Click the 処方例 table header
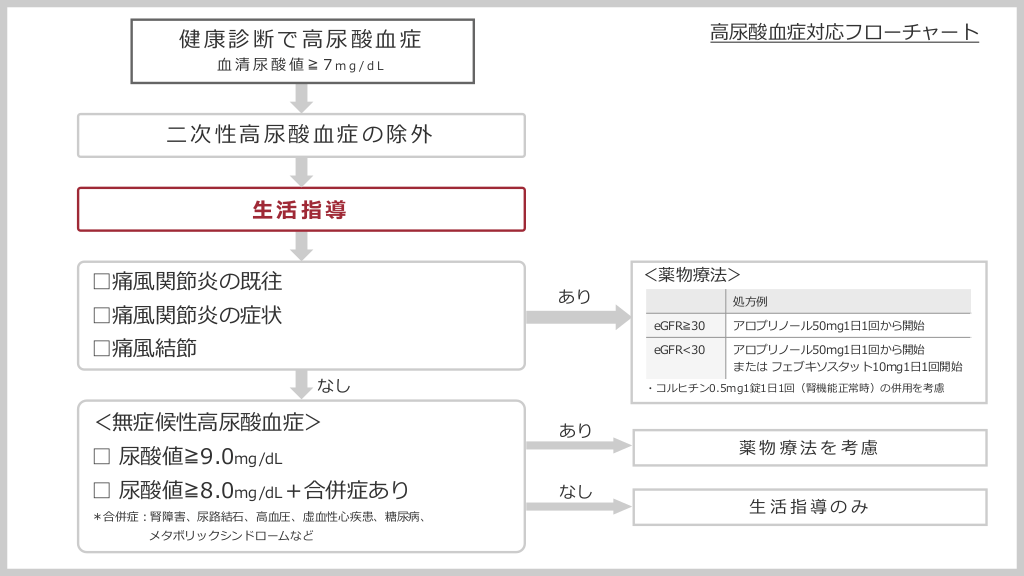 pos(750,301)
